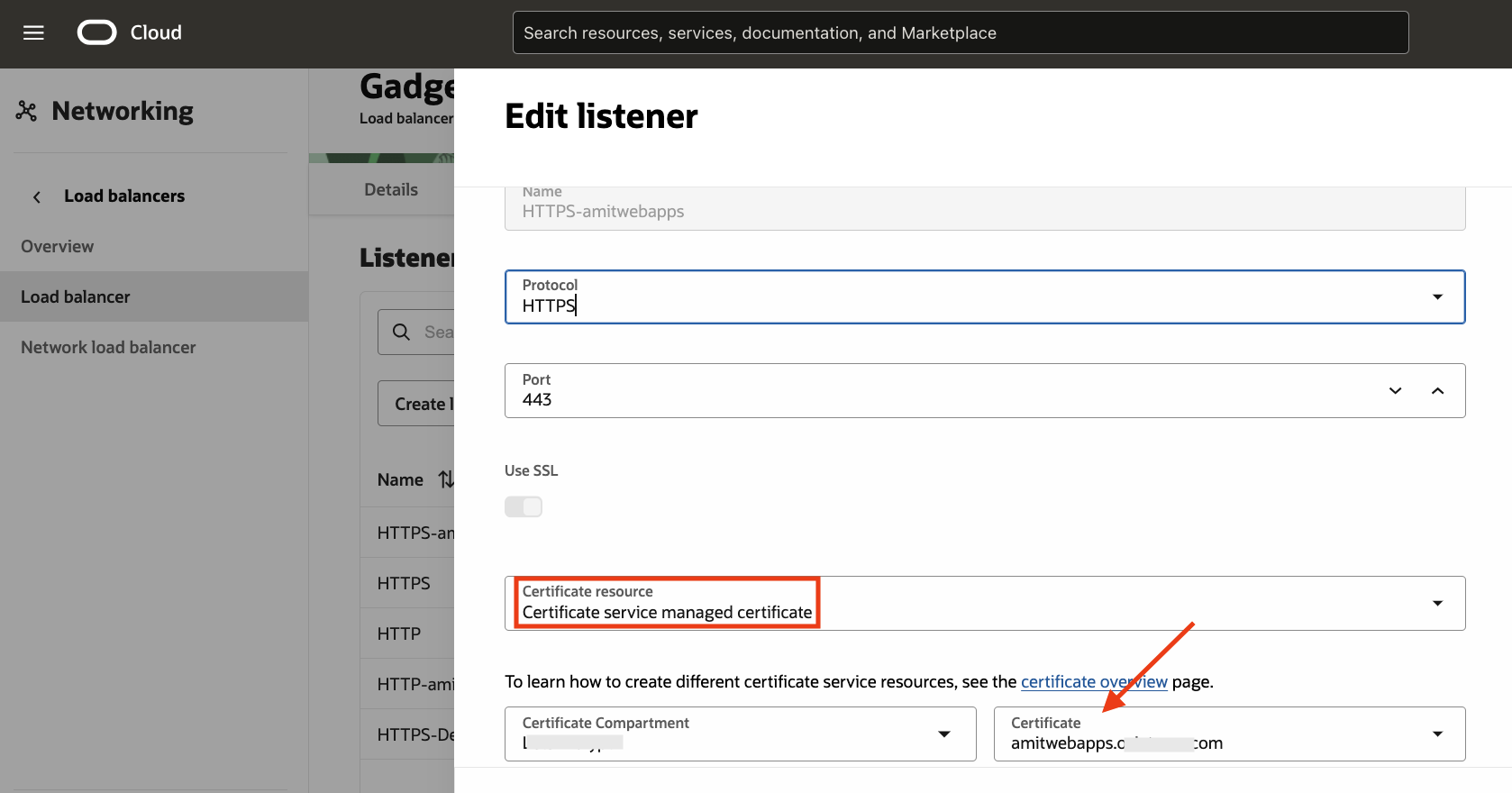Click the global search resources field

point(961,32)
